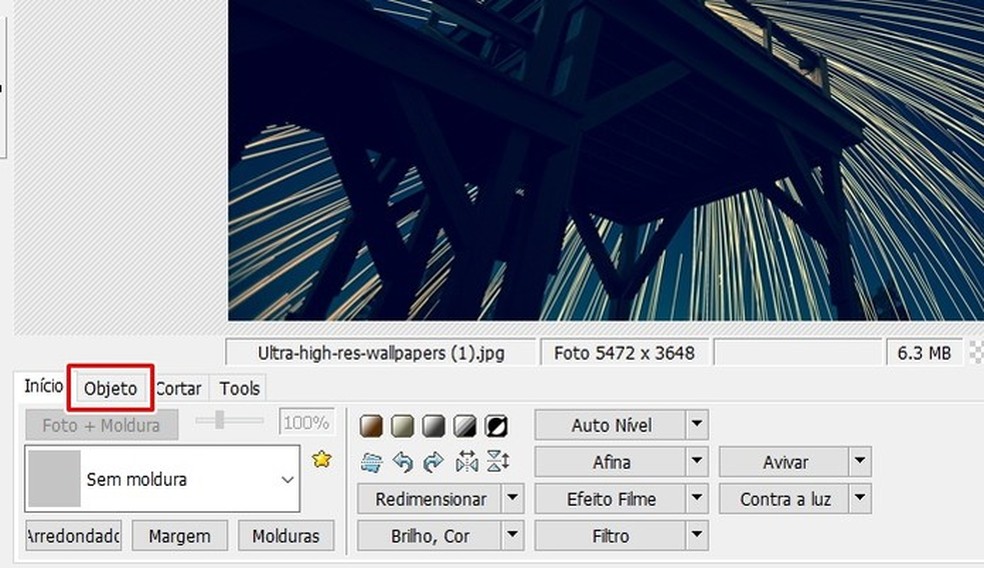Image resolution: width=984 pixels, height=568 pixels.
Task: Rotate the photo right 90 degrees
Action: point(434,463)
